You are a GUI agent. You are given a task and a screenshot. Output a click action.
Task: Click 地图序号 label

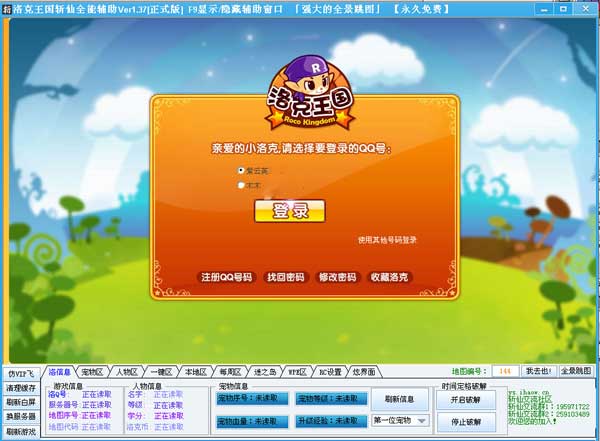[63, 415]
